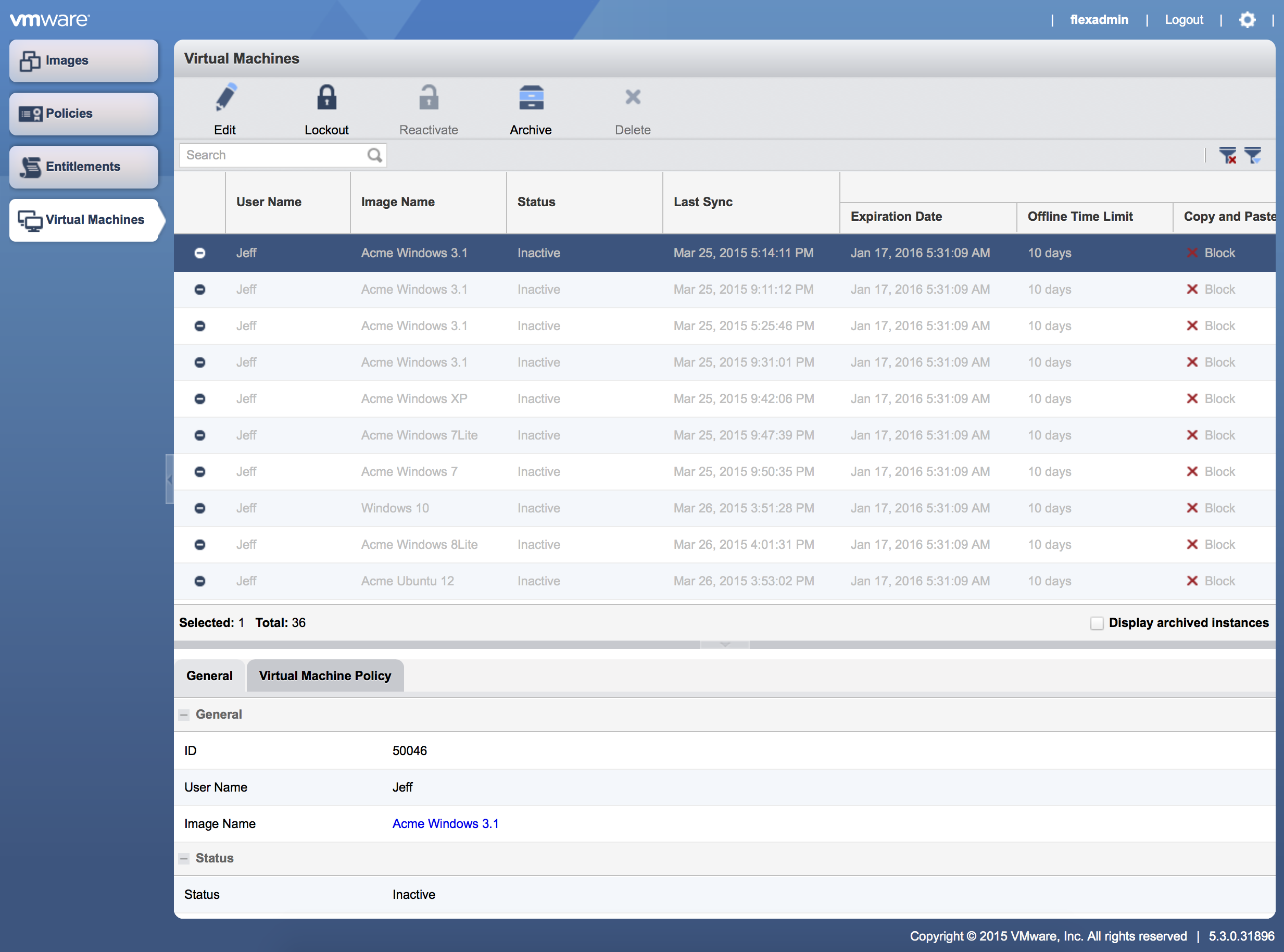Open the Acme Windows 3.1 image link

pos(445,823)
